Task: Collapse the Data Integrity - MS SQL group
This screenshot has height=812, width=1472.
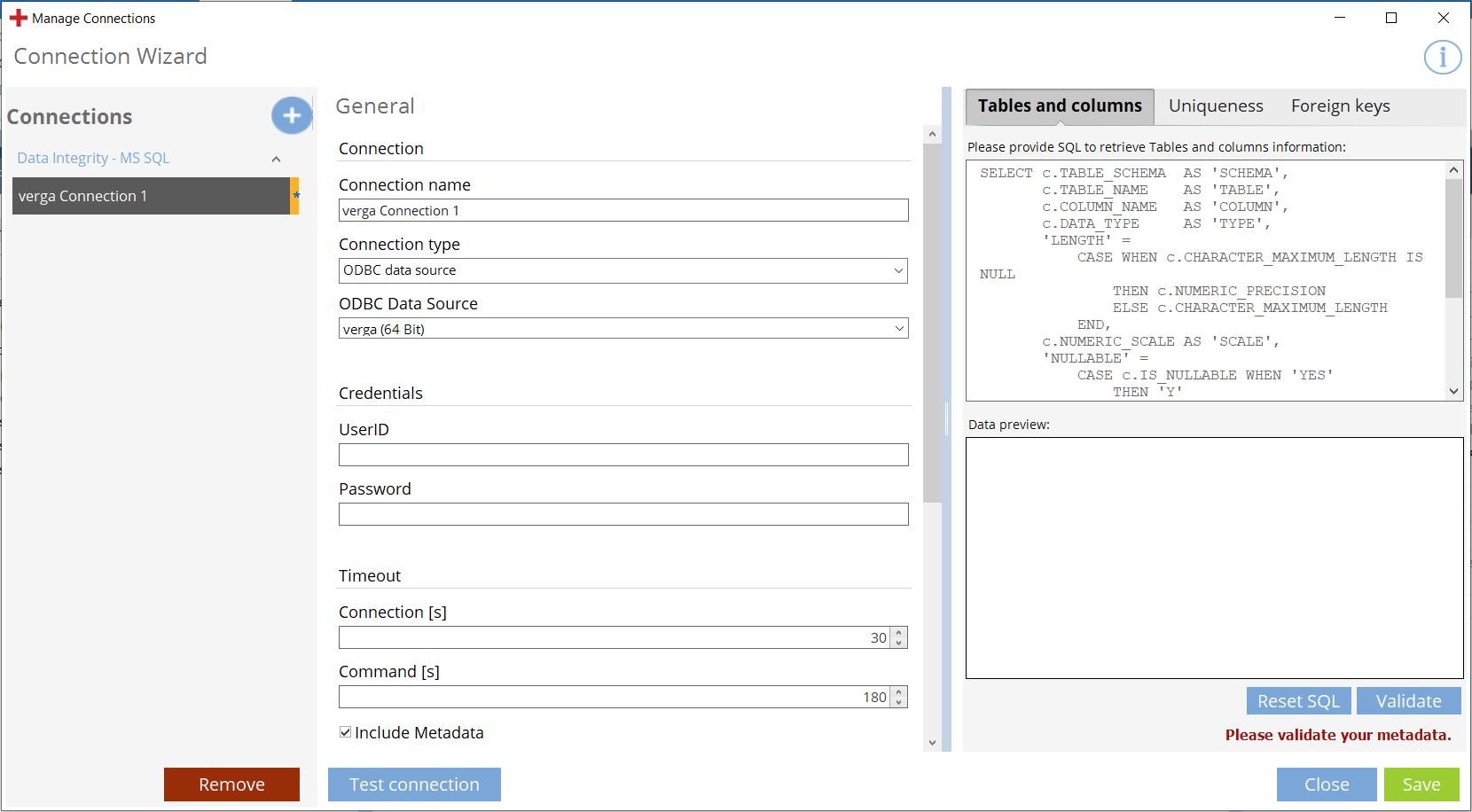Action: pyautogui.click(x=276, y=160)
